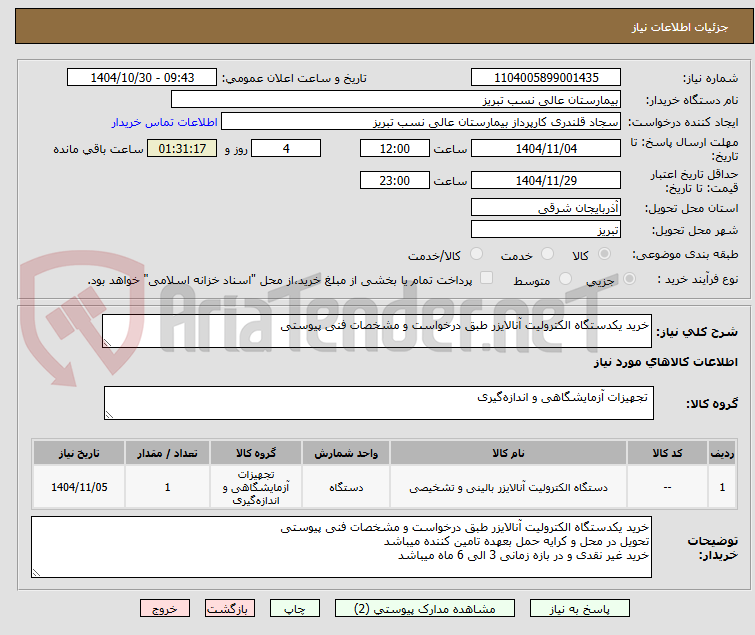The height and width of the screenshot is (635, 755).
Task: Click the جزئیات اطلاعات نیاز page title
Action: coord(680,27)
